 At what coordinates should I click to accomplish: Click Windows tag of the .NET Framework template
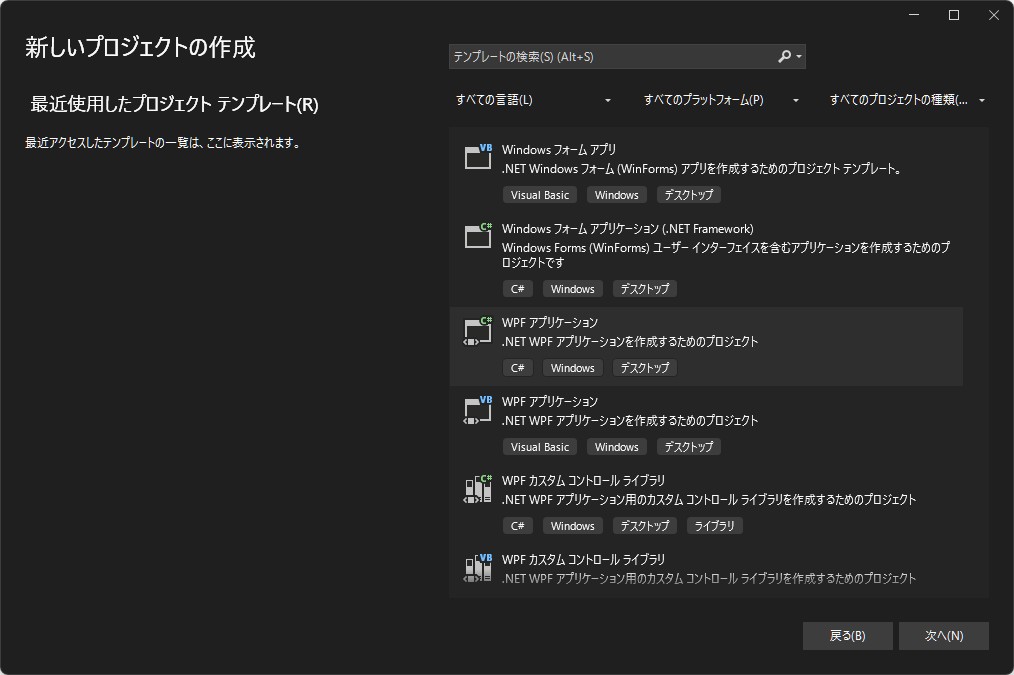pyautogui.click(x=572, y=289)
